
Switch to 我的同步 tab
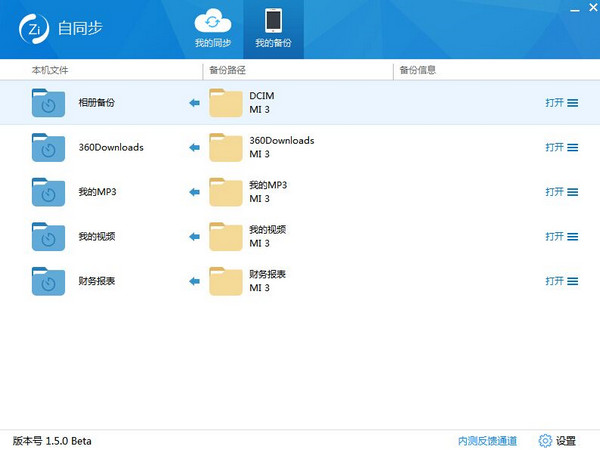click(x=213, y=29)
